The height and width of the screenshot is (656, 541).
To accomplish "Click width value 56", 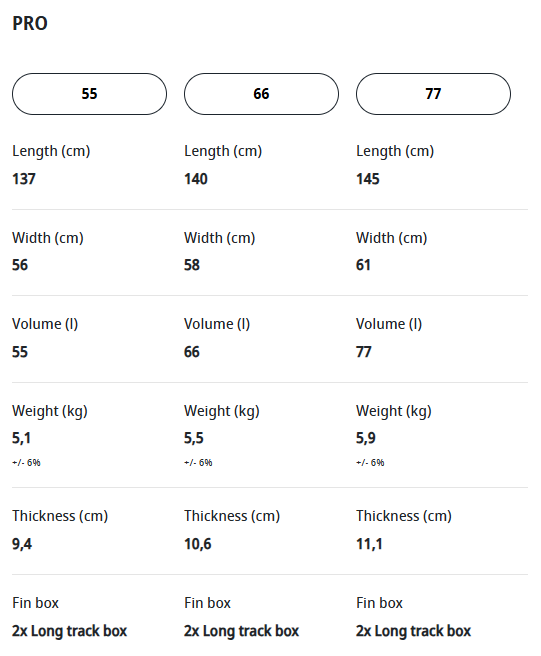I will pyautogui.click(x=20, y=265).
